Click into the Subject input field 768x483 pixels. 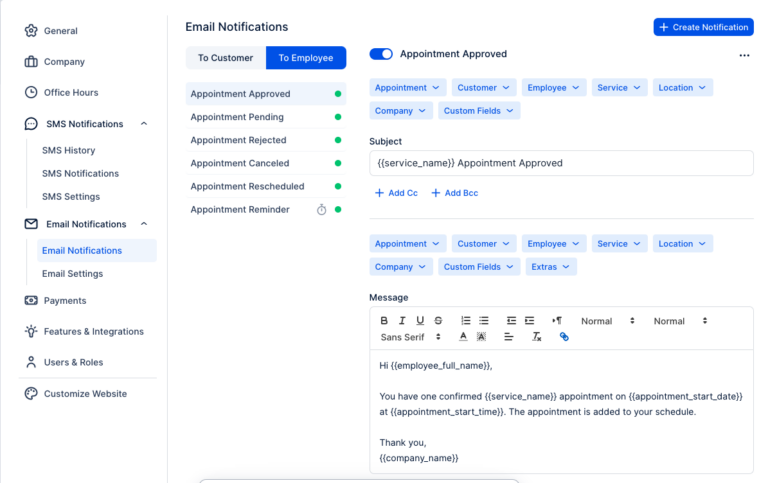[x=561, y=163]
